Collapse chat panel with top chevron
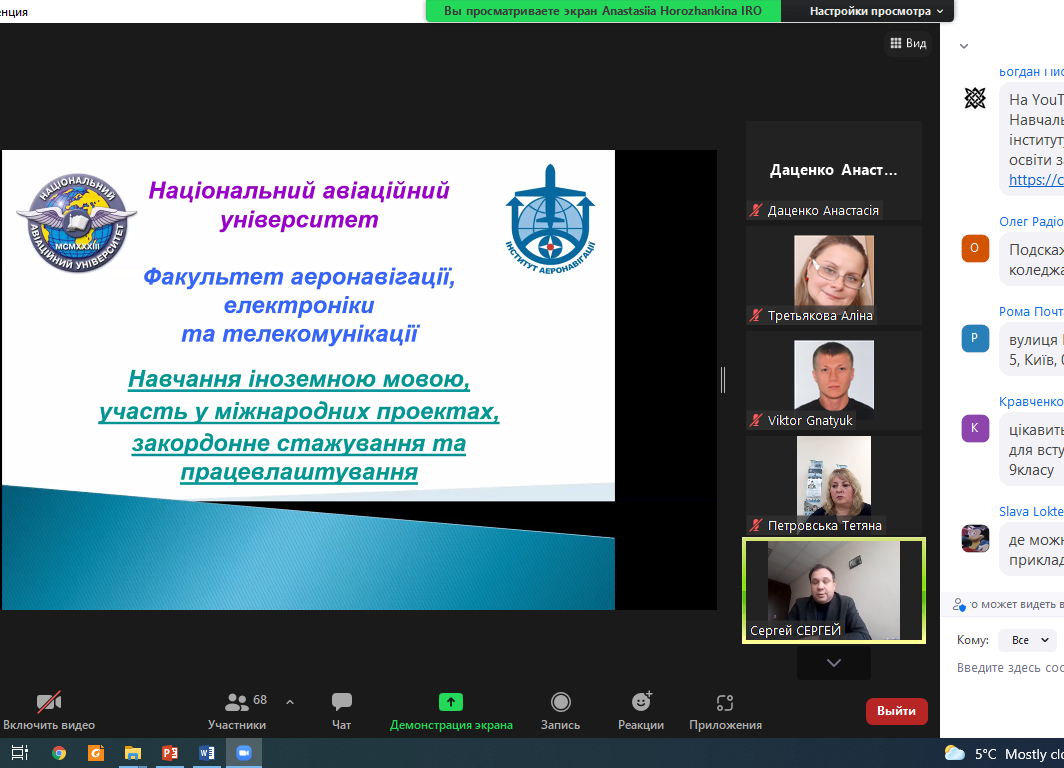 964,46
